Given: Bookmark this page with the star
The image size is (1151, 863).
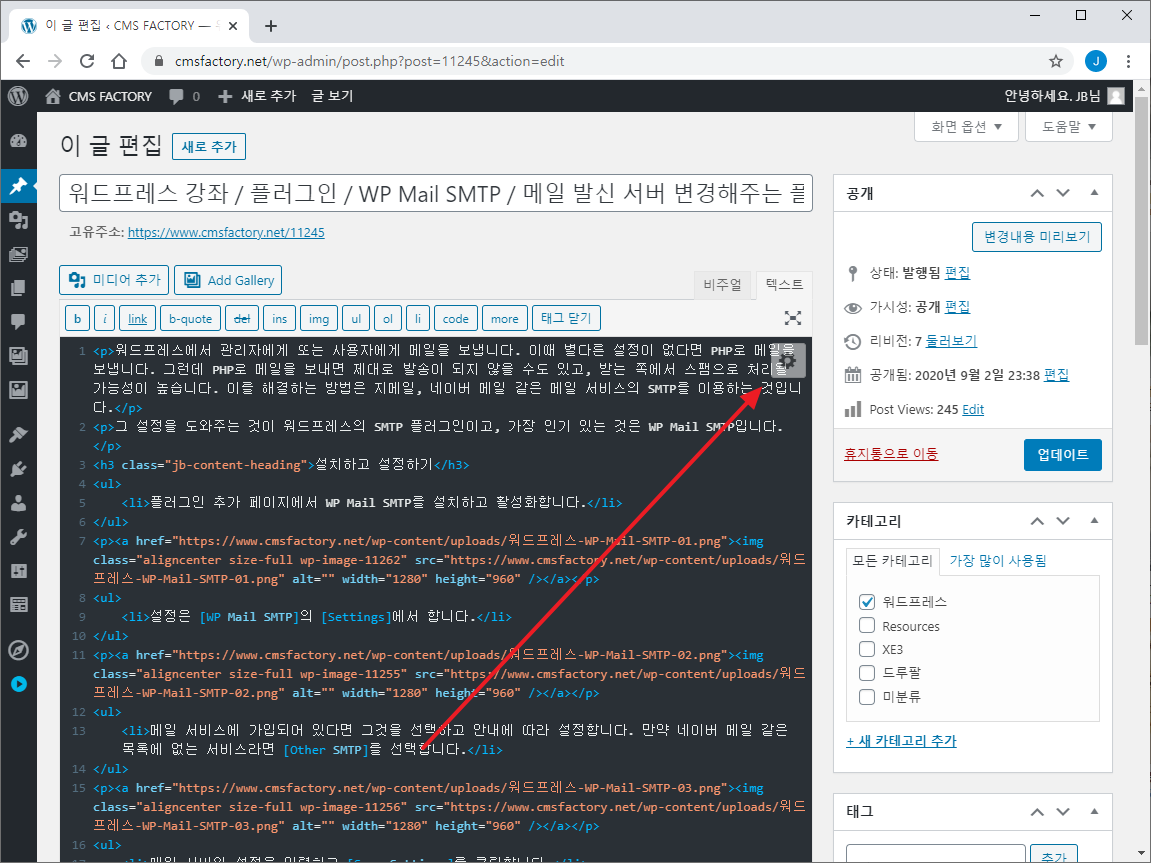Looking at the screenshot, I should 1056,61.
